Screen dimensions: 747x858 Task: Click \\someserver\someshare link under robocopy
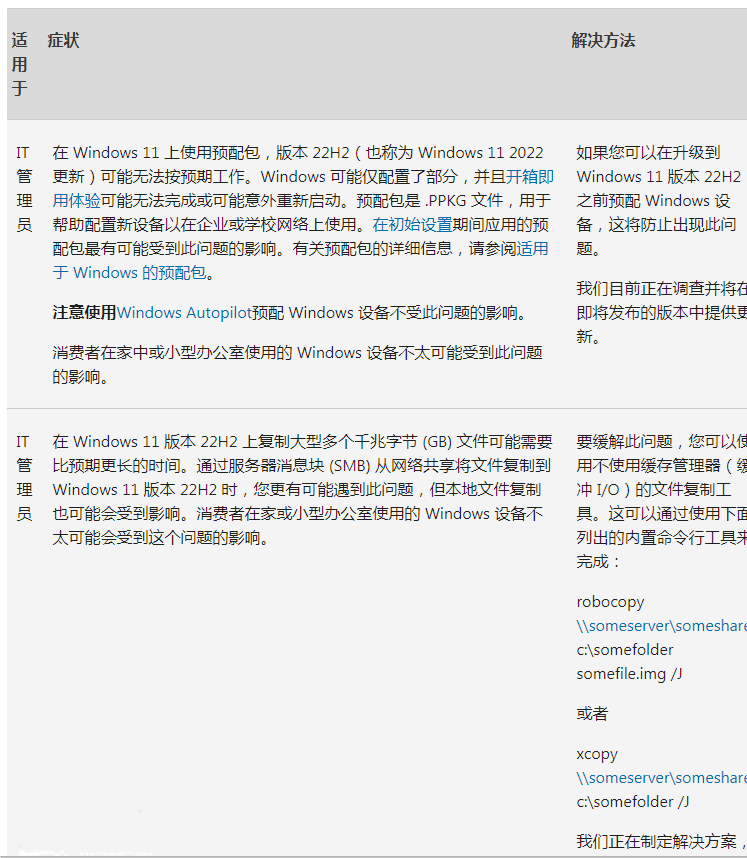(x=662, y=625)
